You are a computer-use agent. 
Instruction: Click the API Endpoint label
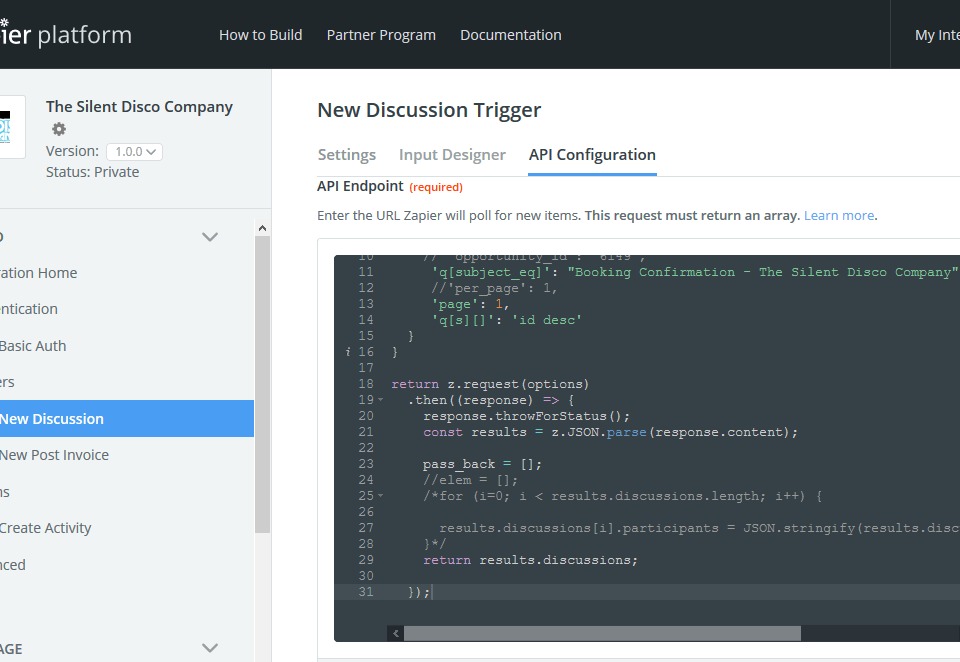coord(360,186)
